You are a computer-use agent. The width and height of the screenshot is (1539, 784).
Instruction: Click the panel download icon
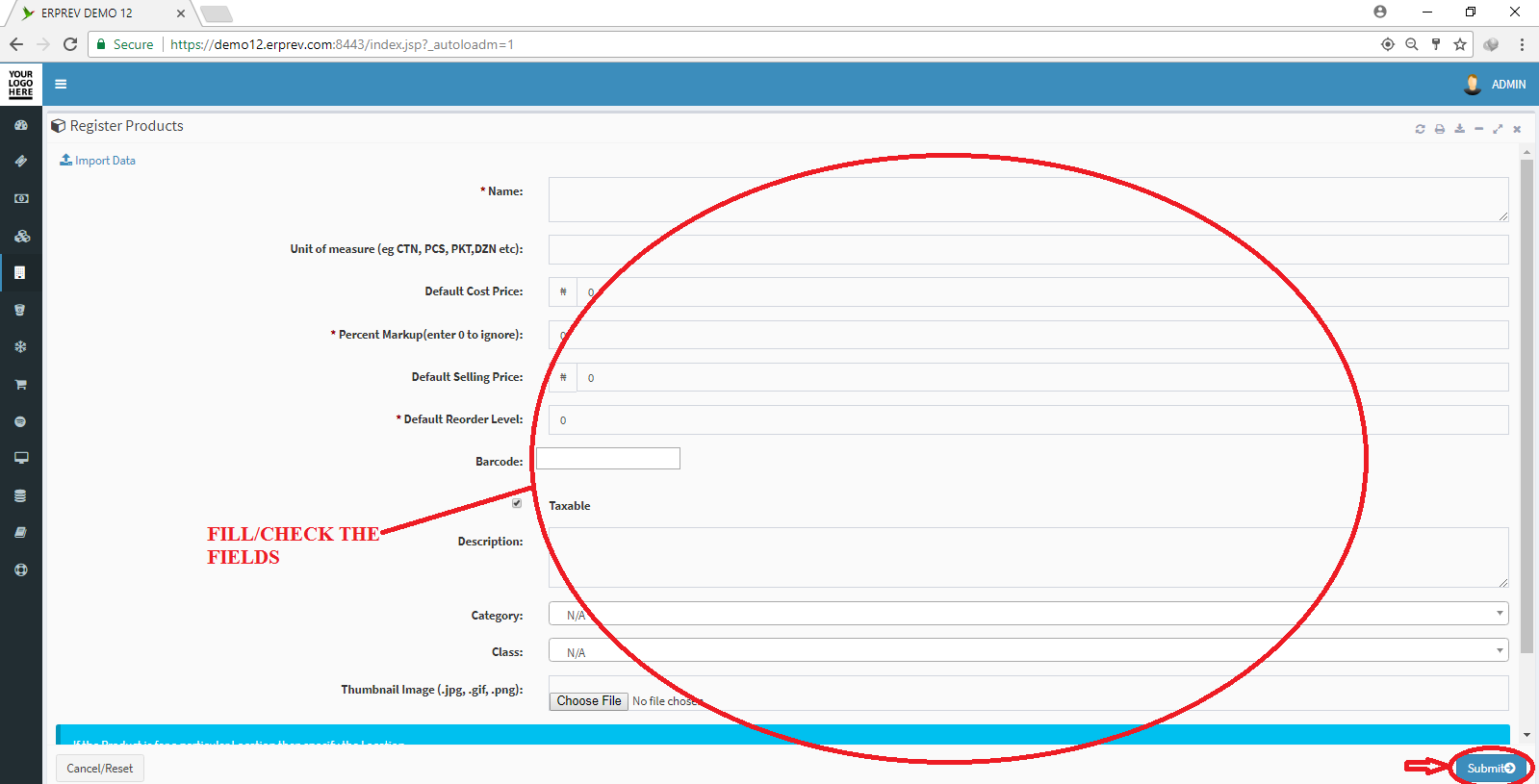[1459, 129]
